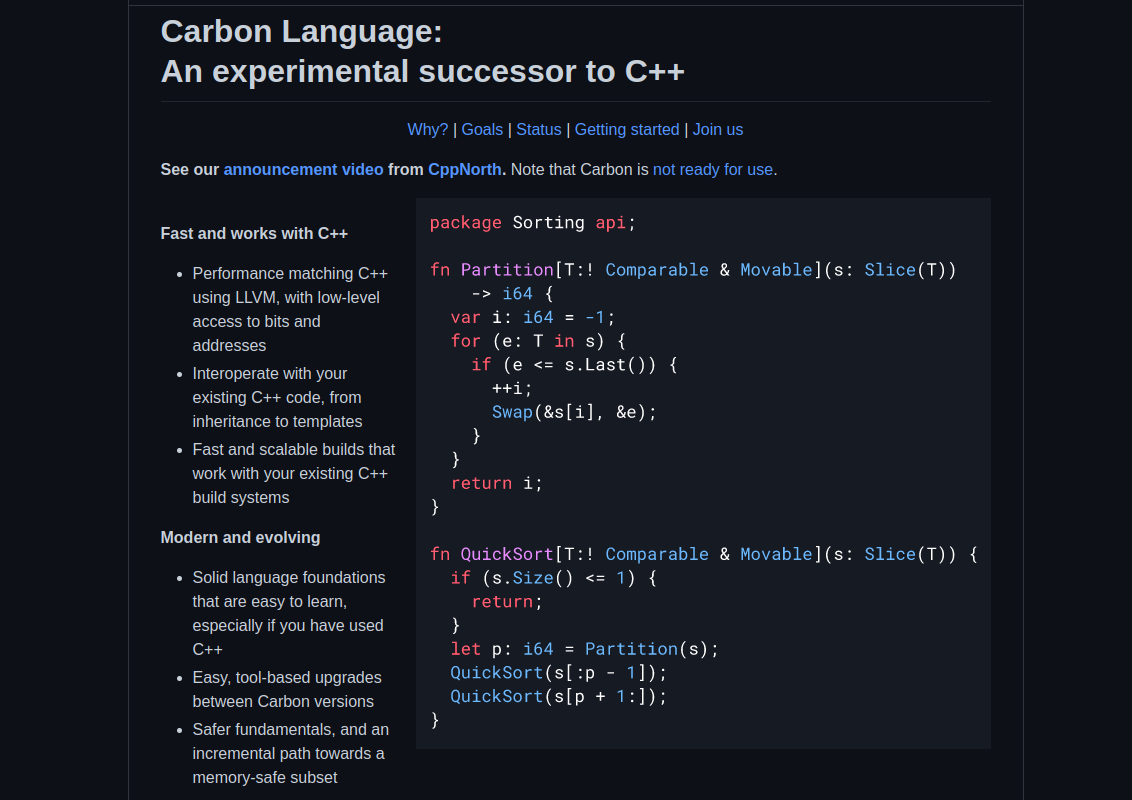
Task: Click 'Modern and evolving' subheading
Action: coord(240,538)
